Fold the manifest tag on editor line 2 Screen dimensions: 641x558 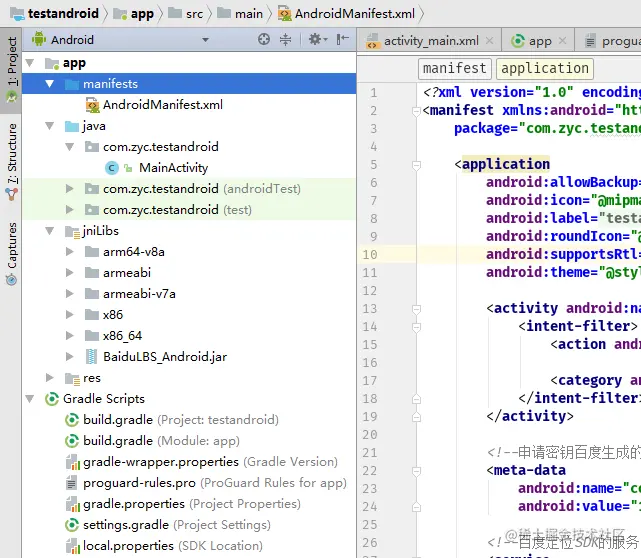[x=416, y=111]
